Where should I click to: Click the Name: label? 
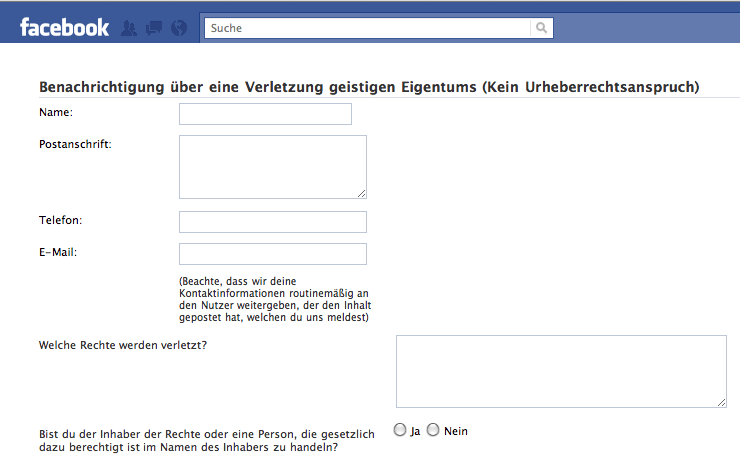56,112
